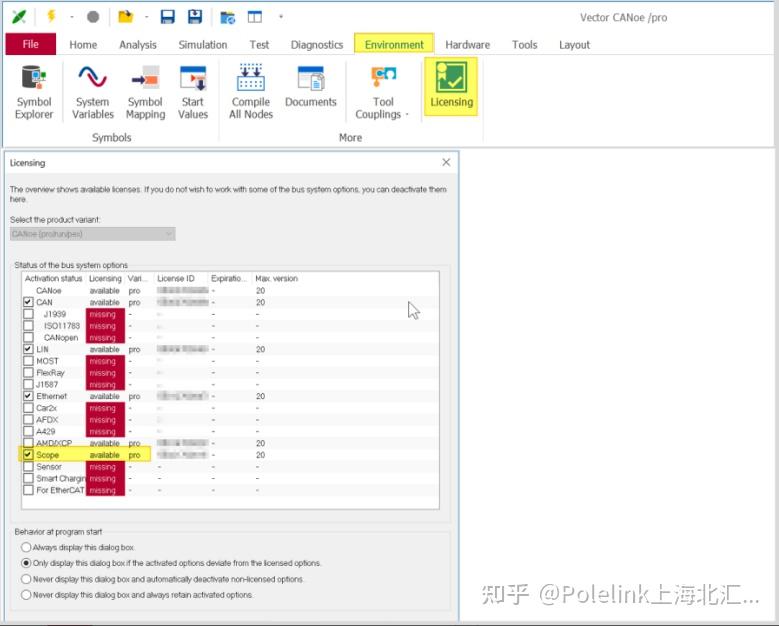Switch to the Diagnostics tab
779x626 pixels.
tap(317, 45)
